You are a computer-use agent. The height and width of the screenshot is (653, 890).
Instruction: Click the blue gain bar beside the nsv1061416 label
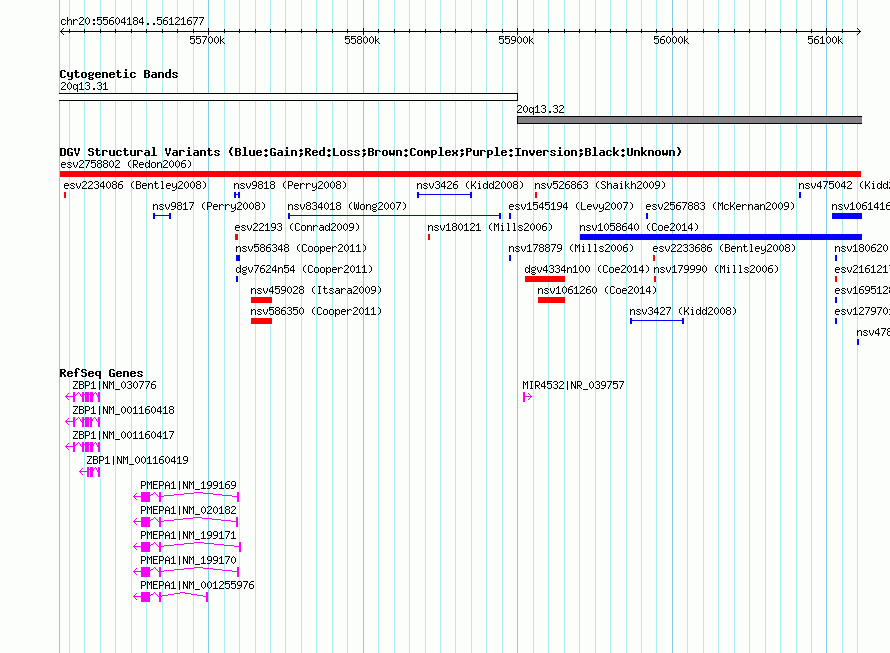pyautogui.click(x=847, y=216)
